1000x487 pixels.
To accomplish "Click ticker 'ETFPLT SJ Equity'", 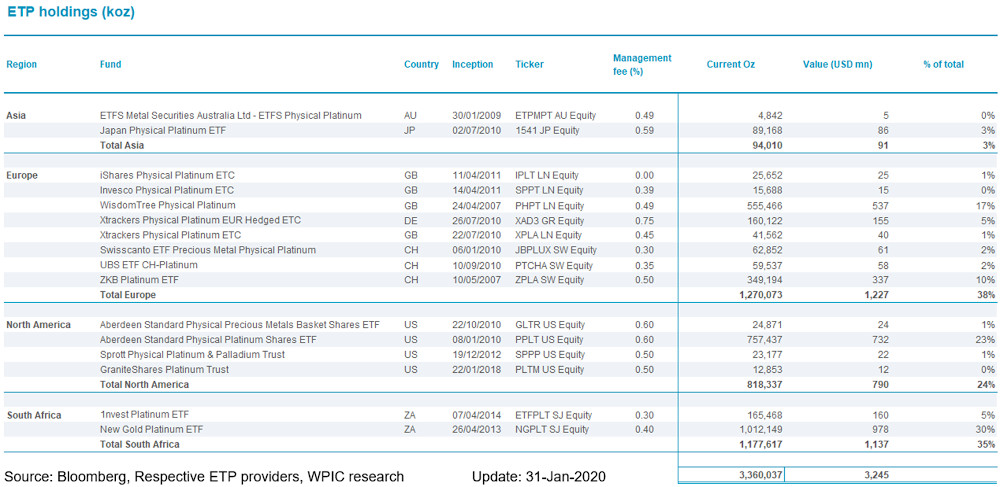I will point(554,415).
